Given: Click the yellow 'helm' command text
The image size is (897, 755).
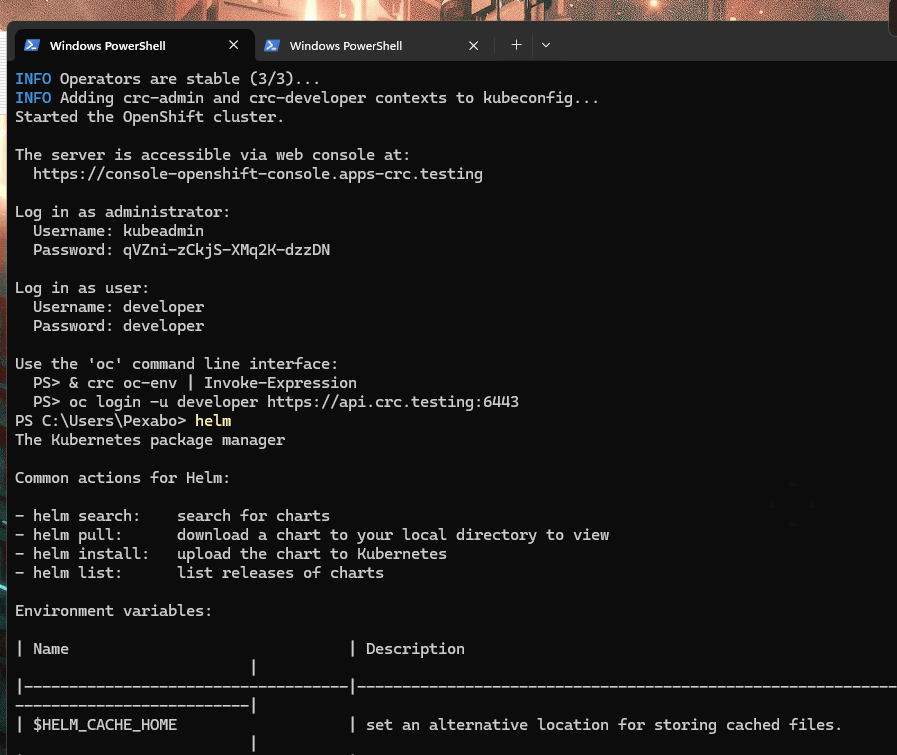Looking at the screenshot, I should [213, 421].
